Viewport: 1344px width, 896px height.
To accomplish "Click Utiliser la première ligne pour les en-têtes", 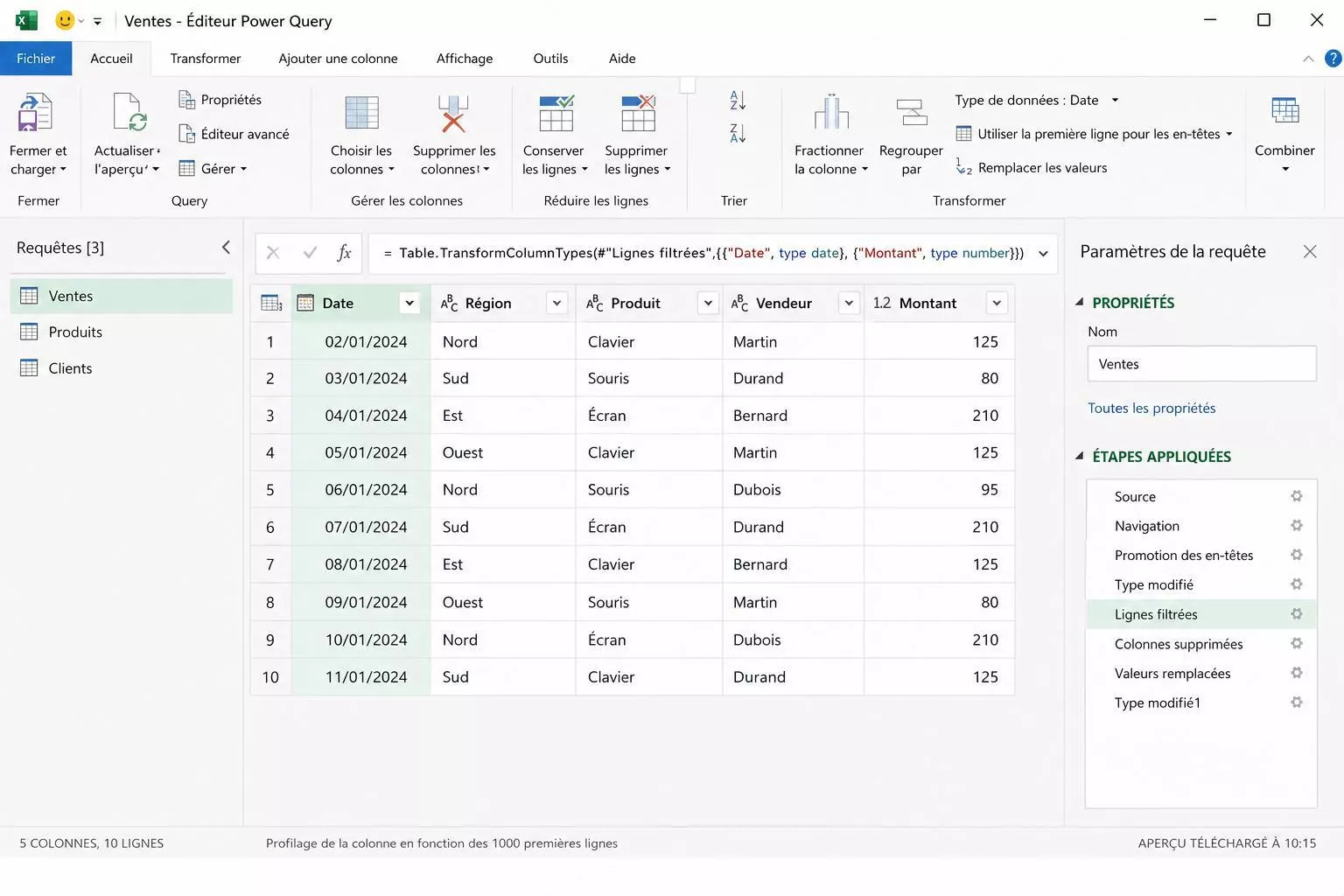I will point(1094,134).
